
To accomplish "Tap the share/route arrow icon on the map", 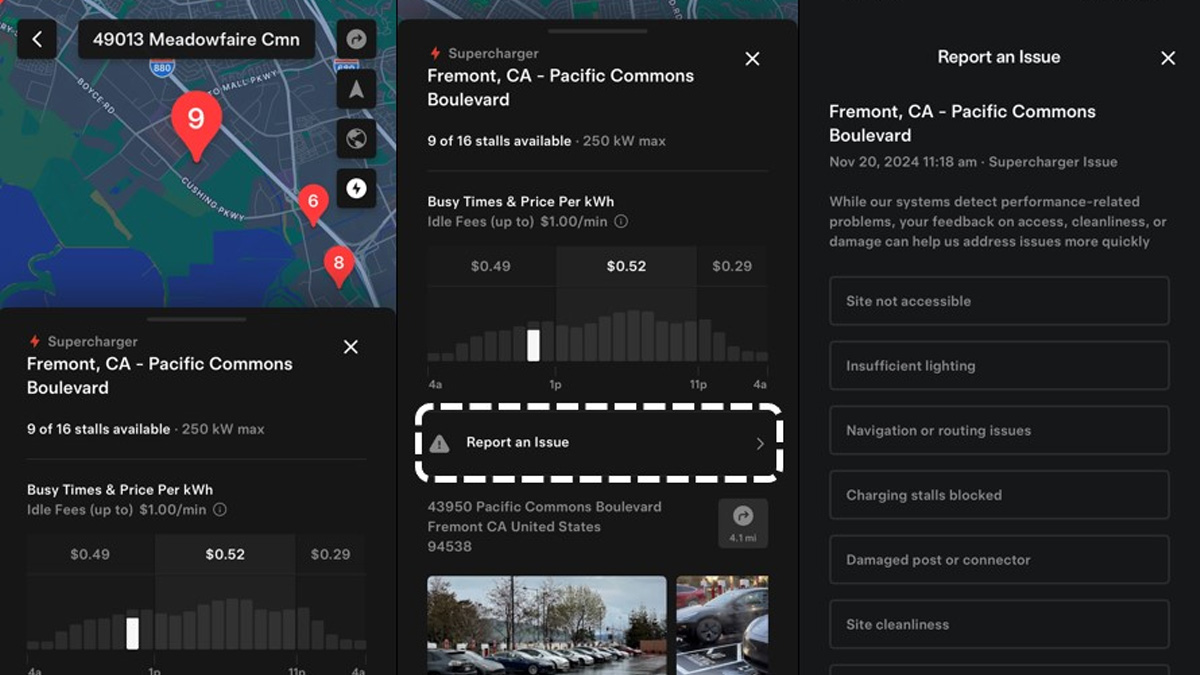I will [356, 40].
